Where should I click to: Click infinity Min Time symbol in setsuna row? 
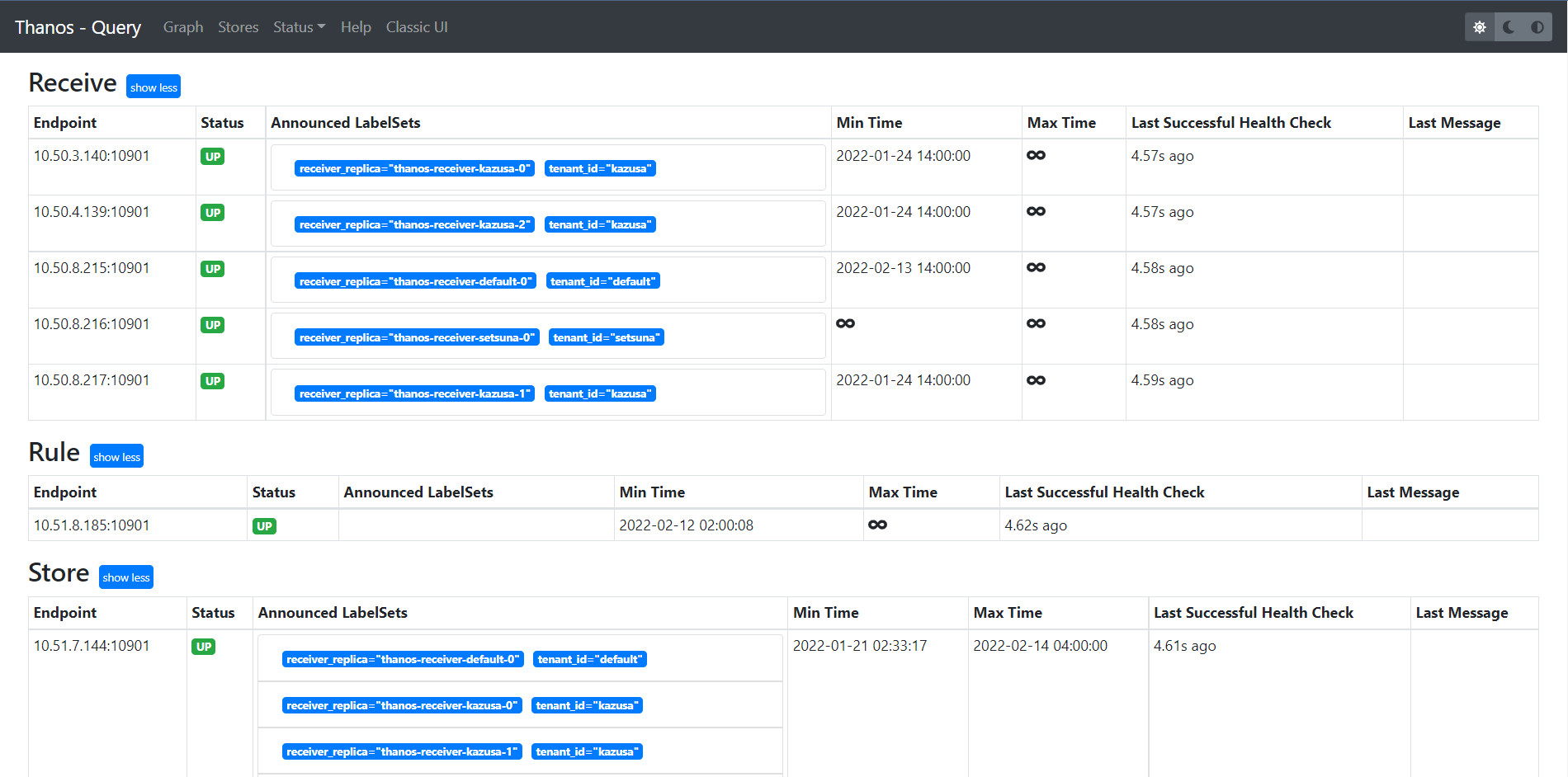click(x=845, y=323)
